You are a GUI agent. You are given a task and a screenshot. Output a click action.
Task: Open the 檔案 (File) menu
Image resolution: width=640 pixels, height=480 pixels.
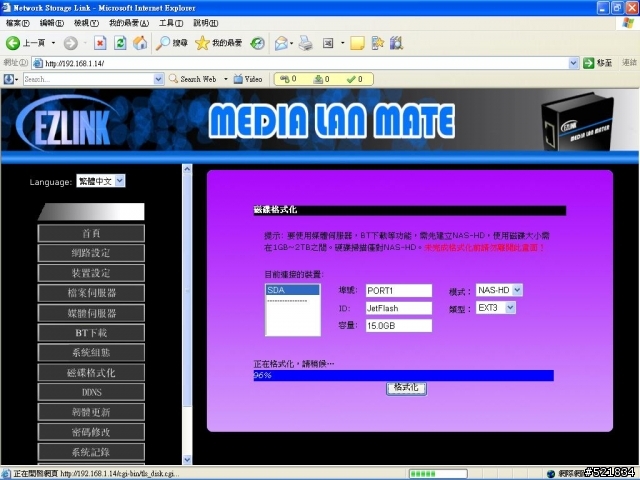click(18, 23)
